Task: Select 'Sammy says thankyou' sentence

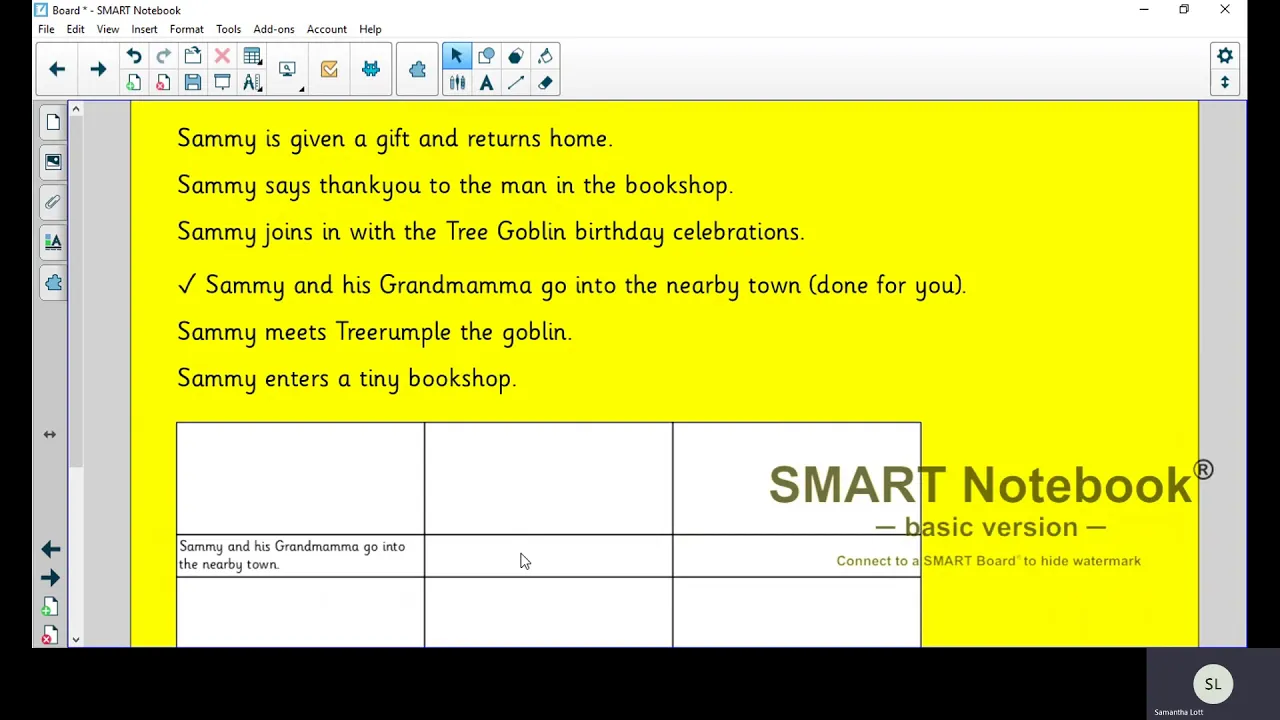Action: click(x=455, y=186)
